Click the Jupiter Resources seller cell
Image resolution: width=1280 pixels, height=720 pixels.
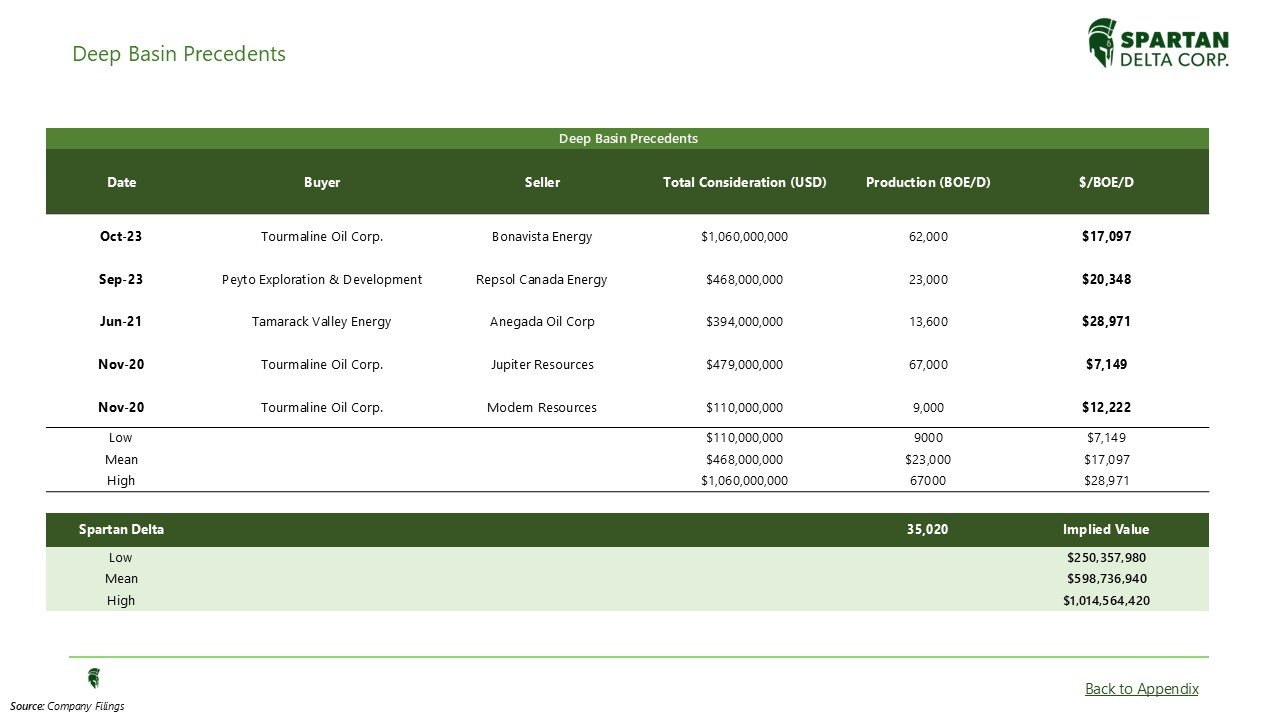pyautogui.click(x=542, y=365)
